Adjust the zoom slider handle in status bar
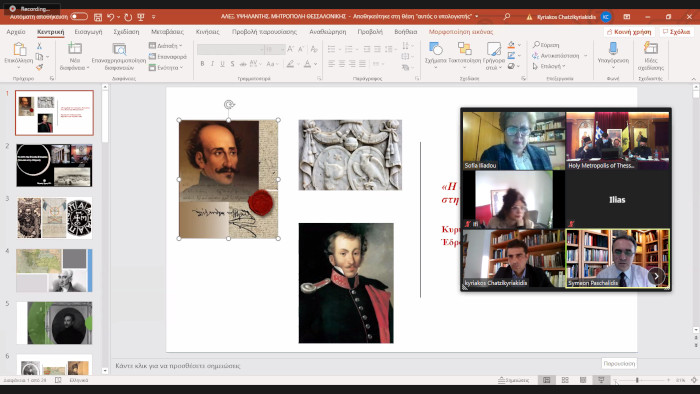 [x=637, y=380]
